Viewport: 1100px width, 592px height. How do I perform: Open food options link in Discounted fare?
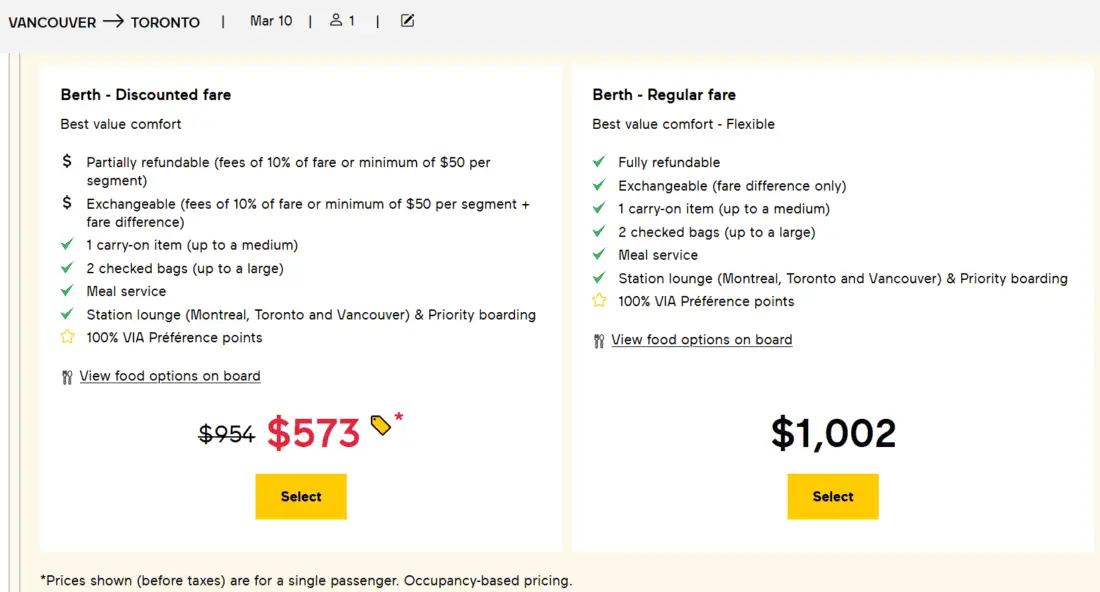pos(170,376)
